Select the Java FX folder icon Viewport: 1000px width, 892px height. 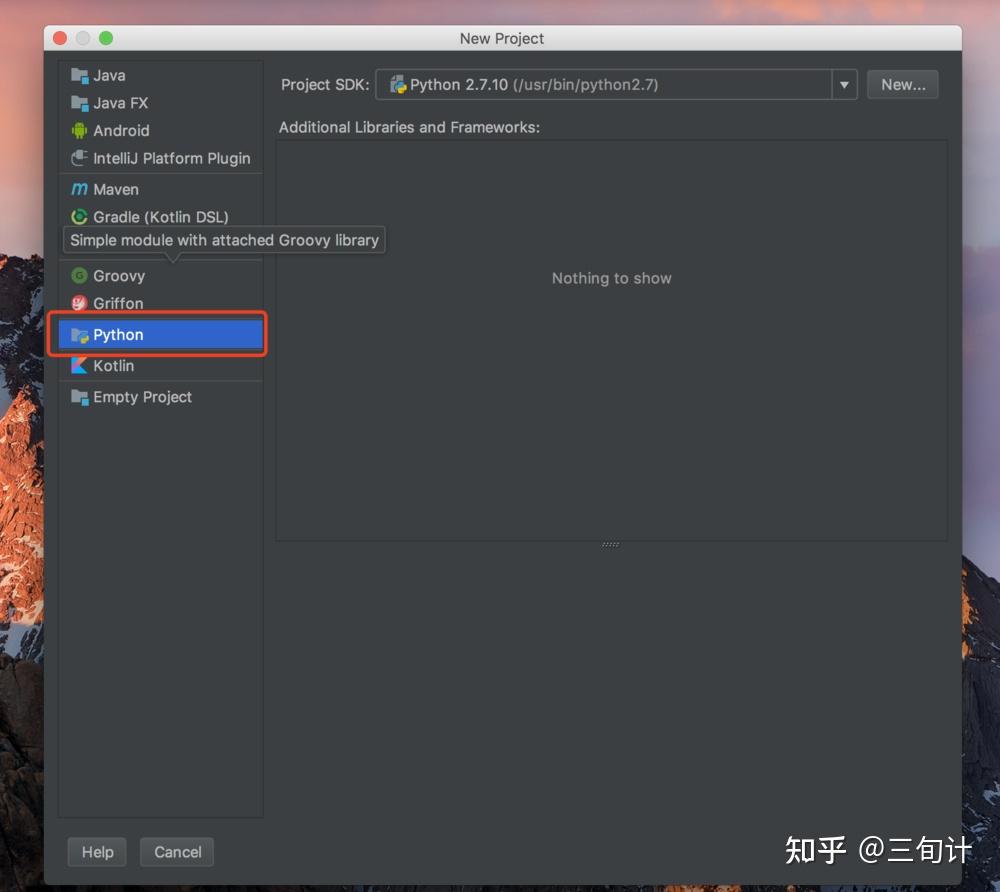tap(79, 102)
